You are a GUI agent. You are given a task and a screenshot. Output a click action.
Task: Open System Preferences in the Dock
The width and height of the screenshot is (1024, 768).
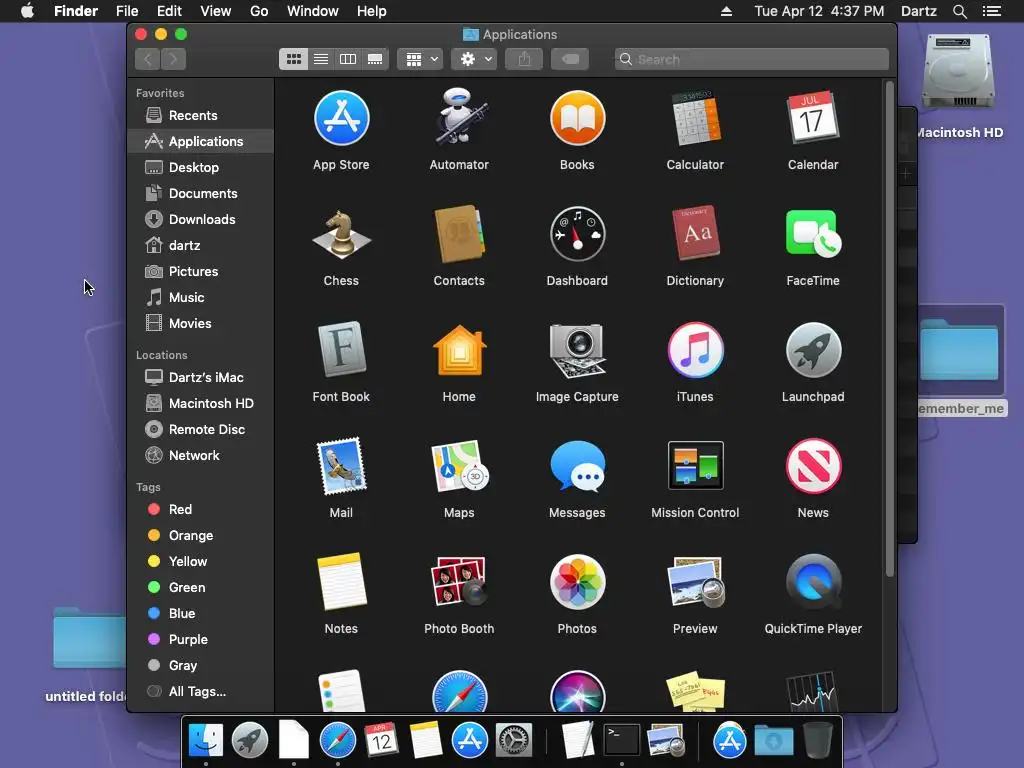(x=514, y=741)
